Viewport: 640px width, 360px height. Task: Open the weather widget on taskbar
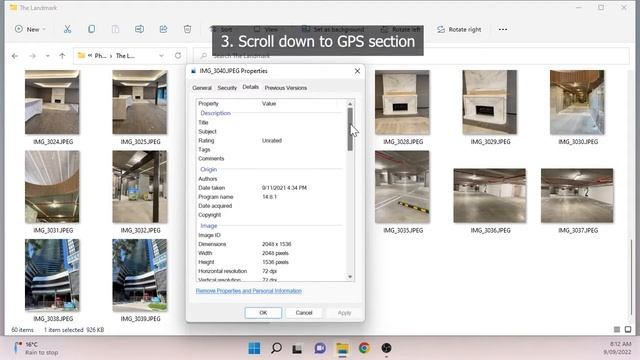click(36, 348)
